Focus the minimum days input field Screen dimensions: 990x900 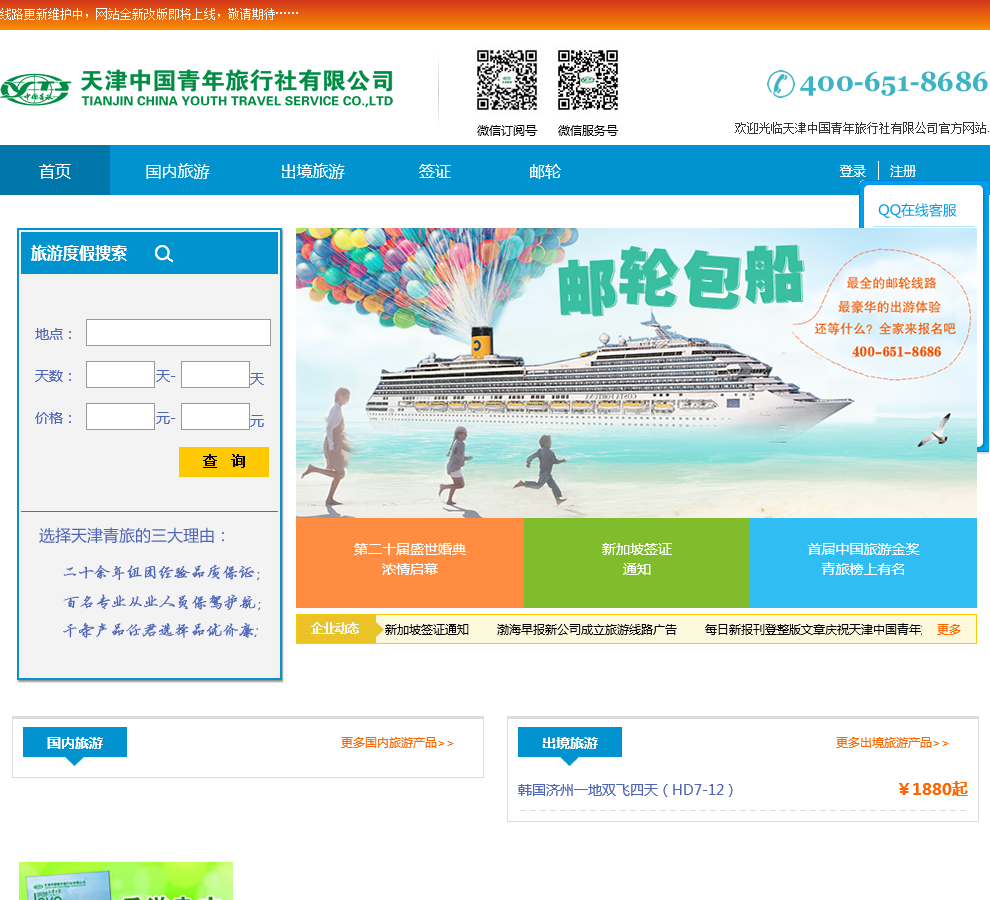[x=120, y=375]
